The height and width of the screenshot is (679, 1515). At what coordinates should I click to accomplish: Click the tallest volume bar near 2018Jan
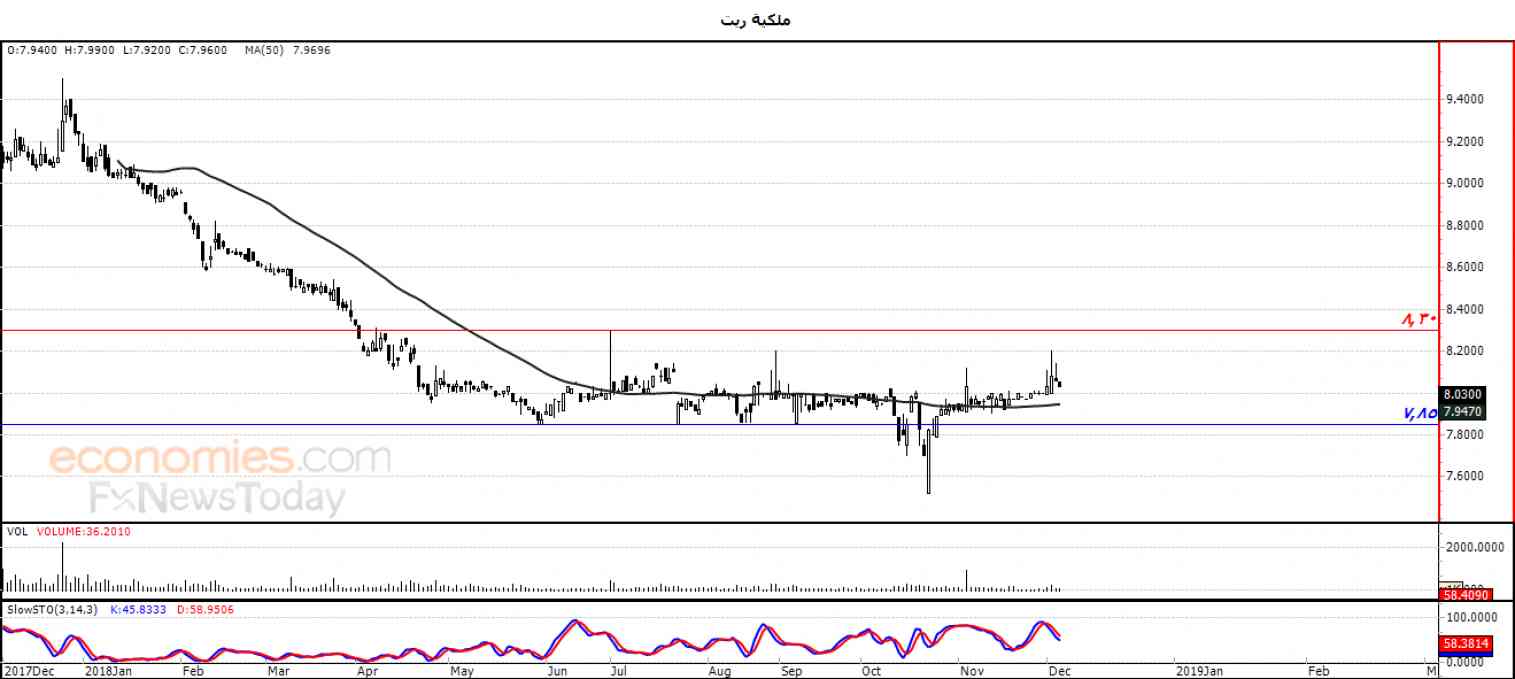coord(63,567)
